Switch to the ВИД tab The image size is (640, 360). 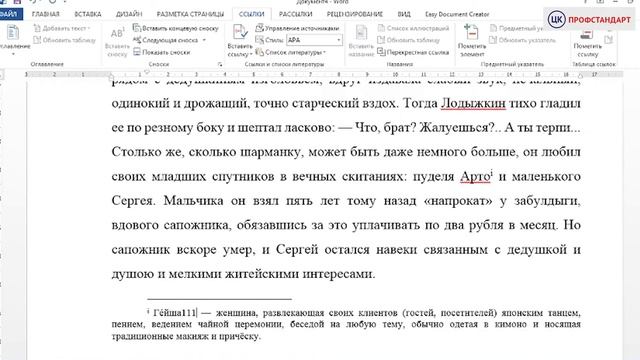tap(404, 14)
